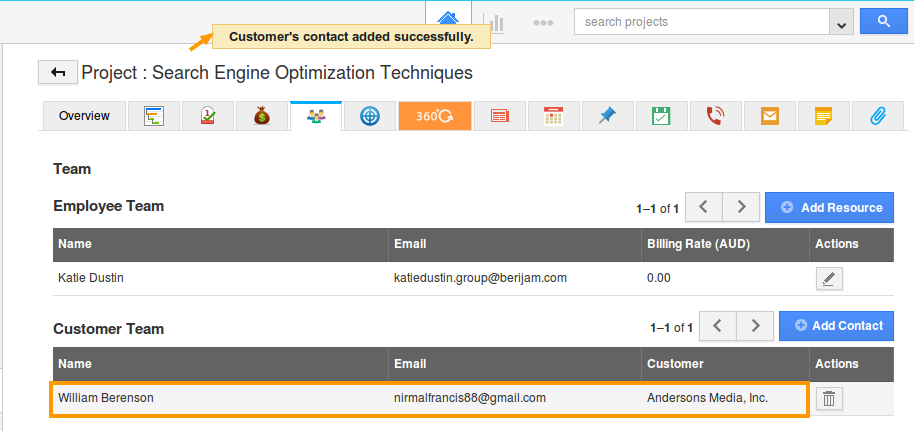Edit Katie Dustin with pencil icon
The image size is (914, 431).
(x=829, y=279)
